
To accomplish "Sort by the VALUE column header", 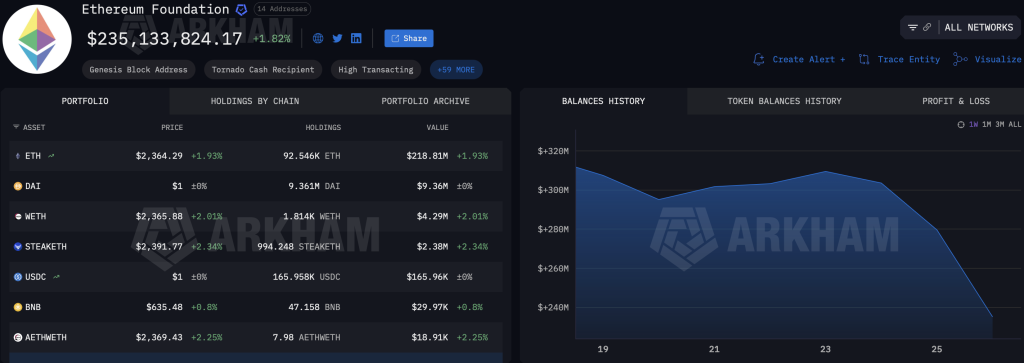I will pos(438,127).
